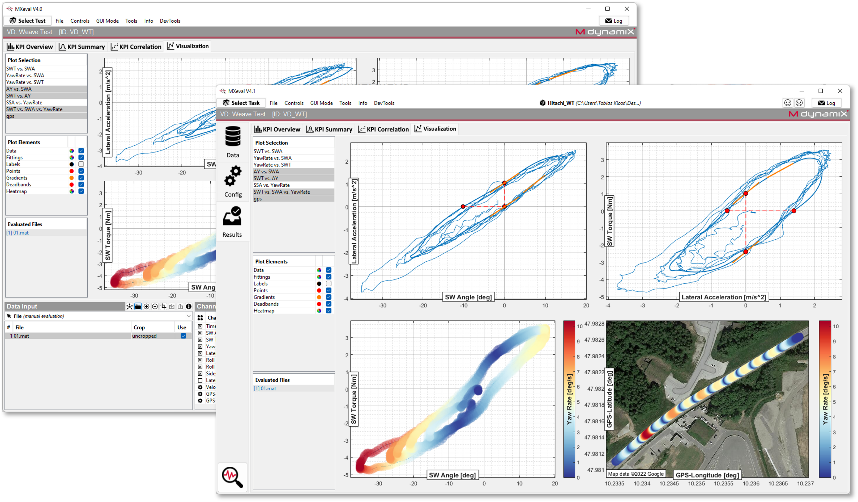The width and height of the screenshot is (858, 502).
Task: Toggle Deadbands checkbox in front window Plot Elements
Action: 328,304
